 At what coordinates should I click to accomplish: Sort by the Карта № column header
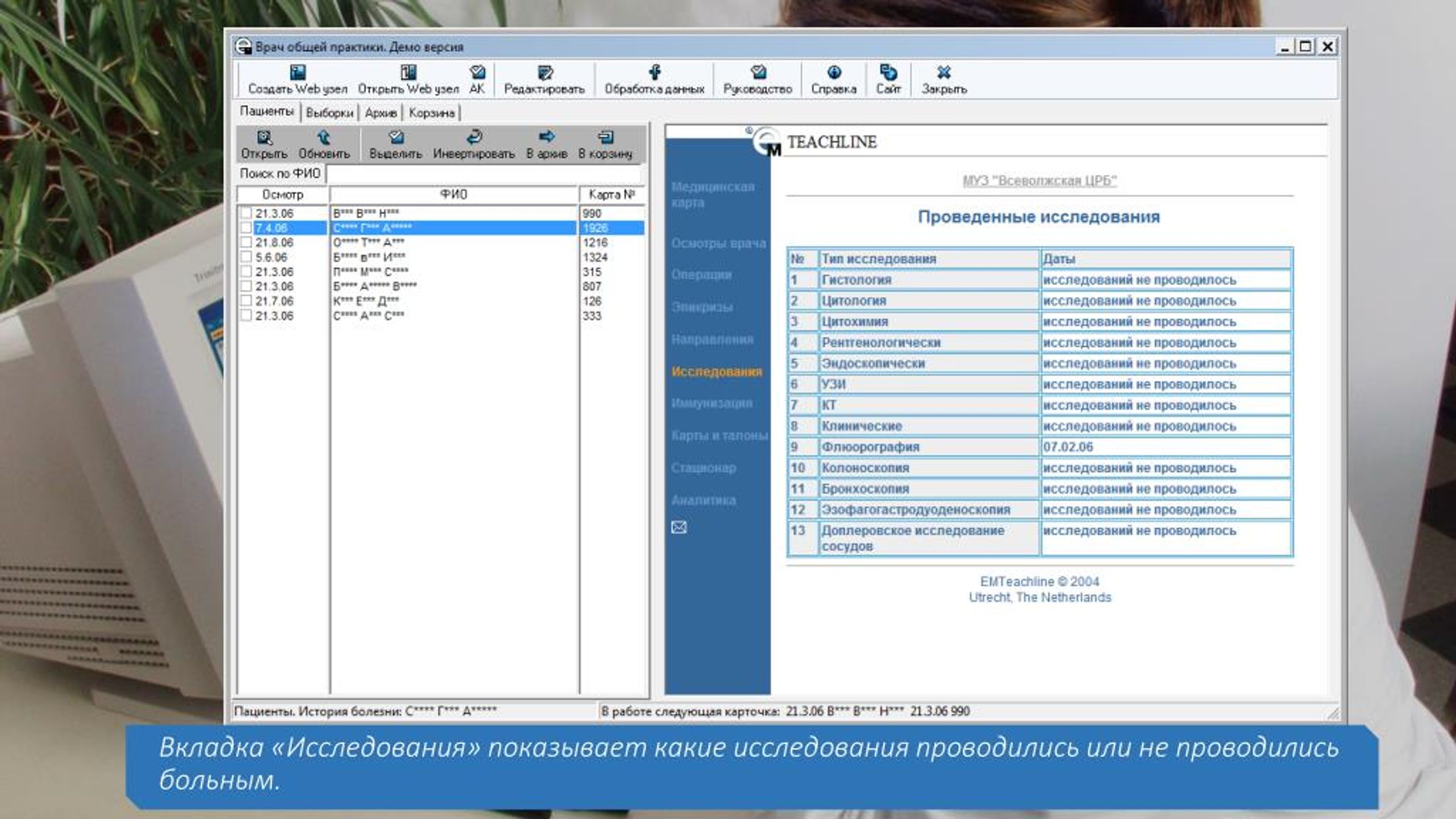[x=612, y=195]
